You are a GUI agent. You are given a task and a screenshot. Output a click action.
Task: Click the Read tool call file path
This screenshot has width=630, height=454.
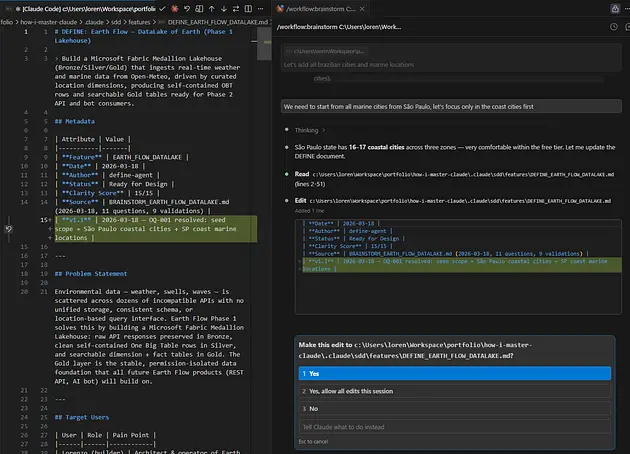[x=463, y=174]
